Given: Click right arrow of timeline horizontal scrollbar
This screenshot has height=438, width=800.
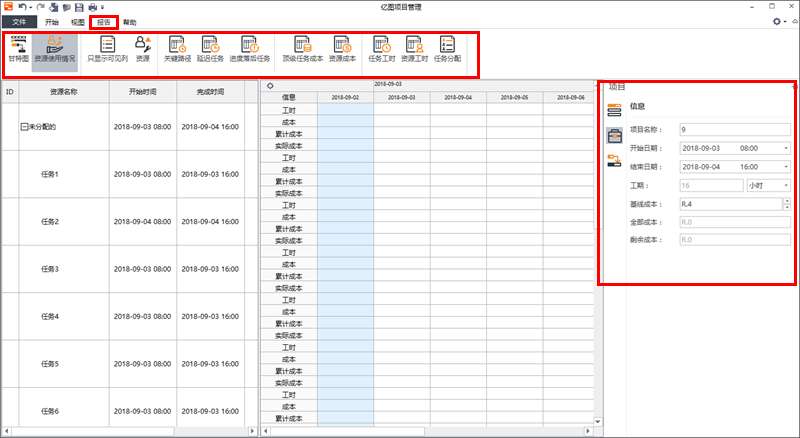Looking at the screenshot, I should point(588,431).
